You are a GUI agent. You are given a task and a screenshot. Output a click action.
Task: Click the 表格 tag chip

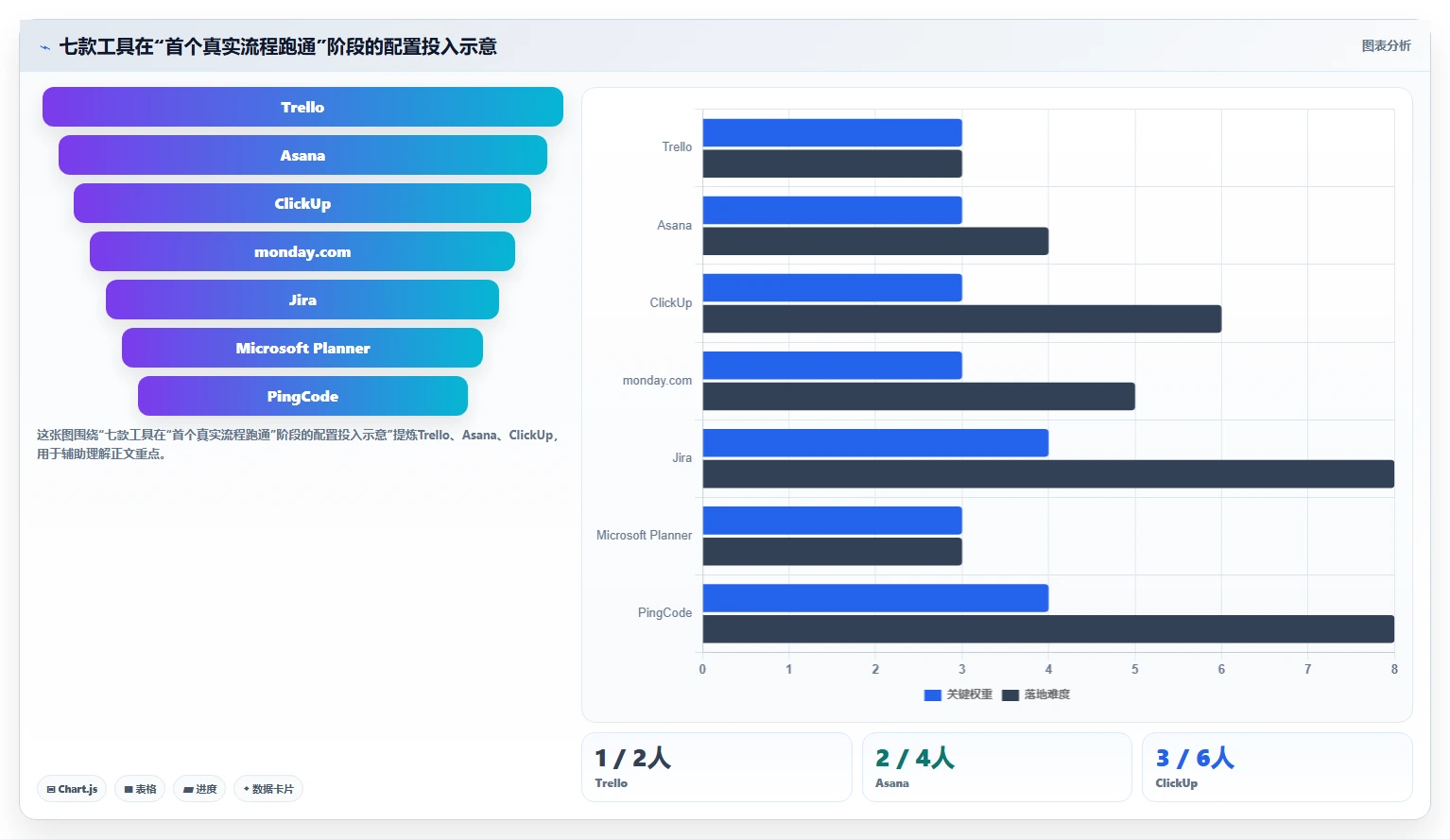pyautogui.click(x=140, y=789)
